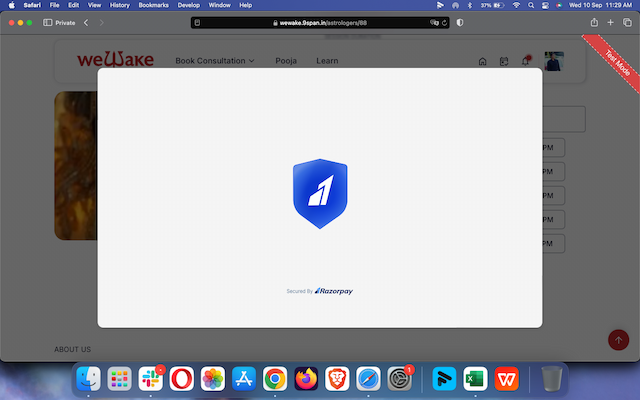Reload the page using refresh icon
Viewport: 640px width, 400px height.
pos(445,22)
